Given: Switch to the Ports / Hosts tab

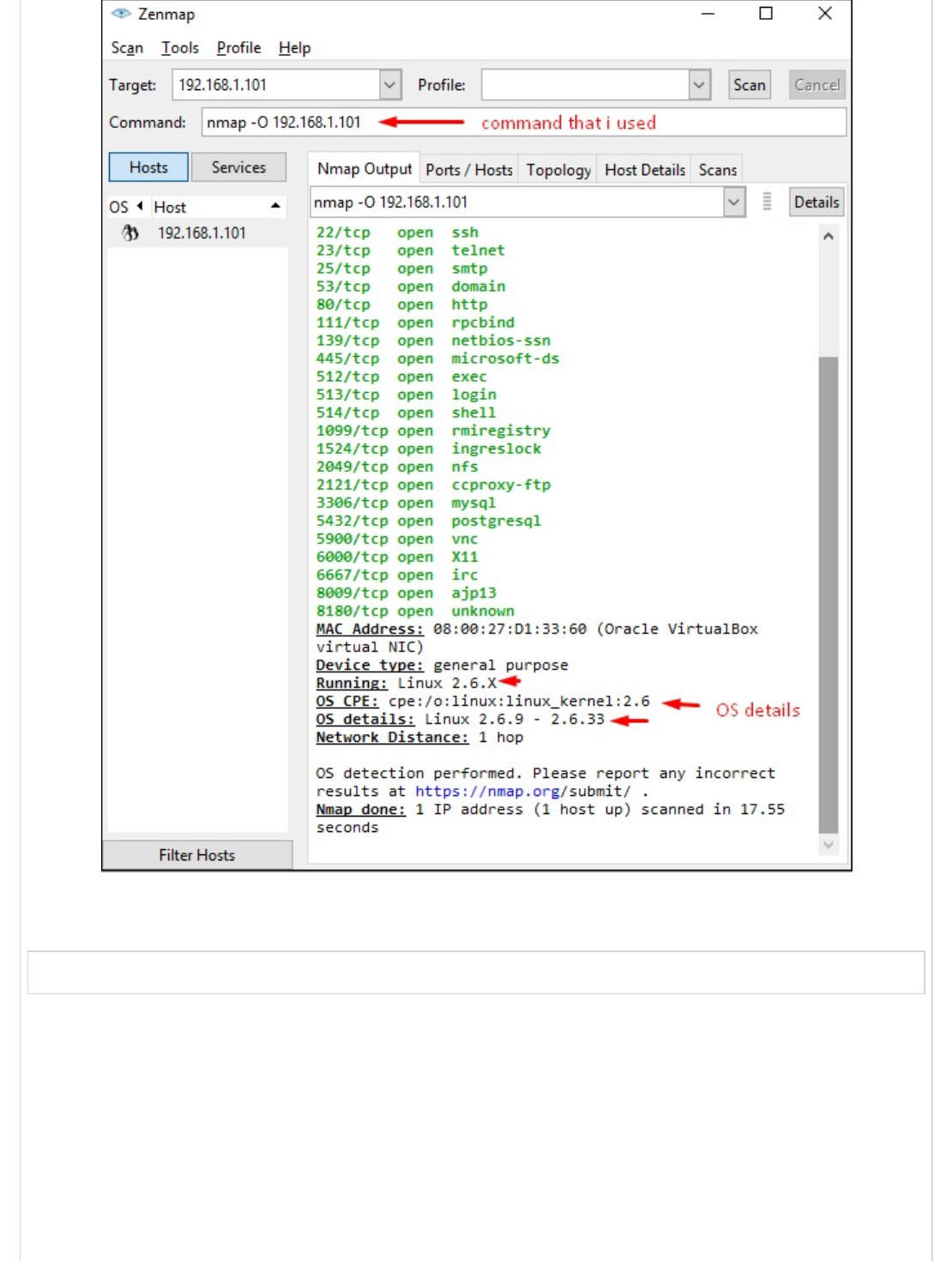Looking at the screenshot, I should (x=469, y=170).
